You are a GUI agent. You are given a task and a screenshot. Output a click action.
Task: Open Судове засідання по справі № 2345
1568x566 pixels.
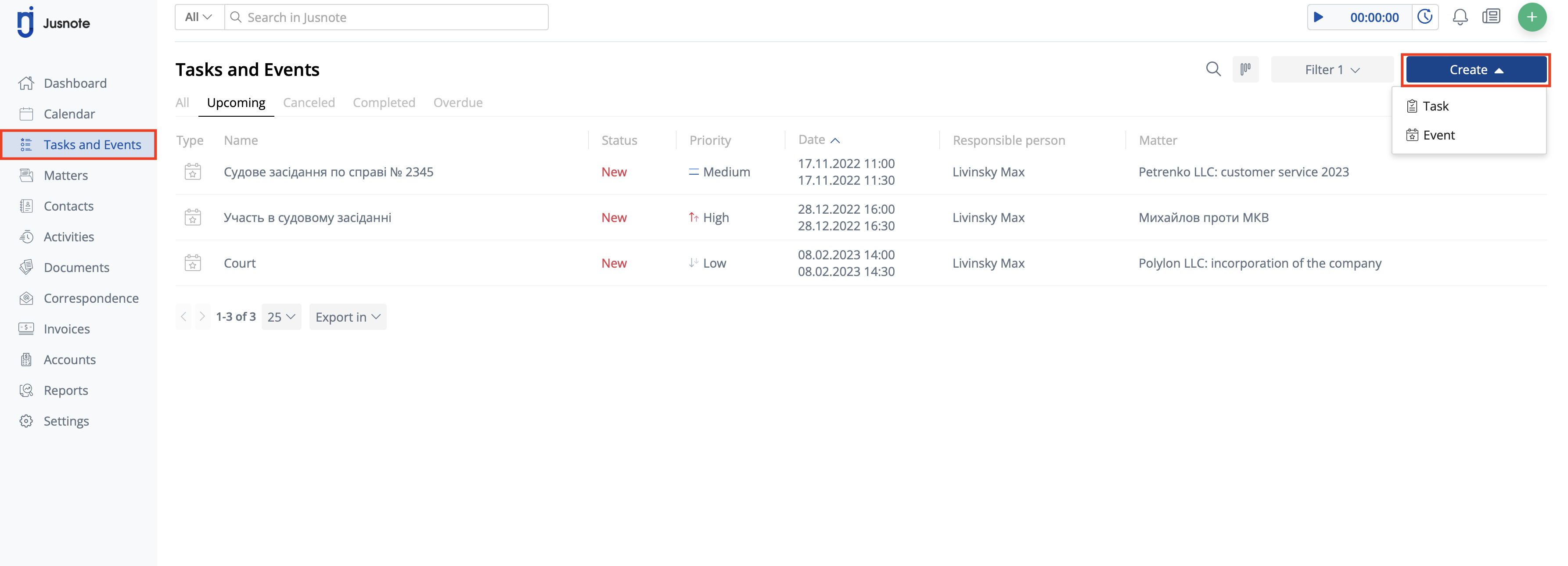tap(328, 172)
